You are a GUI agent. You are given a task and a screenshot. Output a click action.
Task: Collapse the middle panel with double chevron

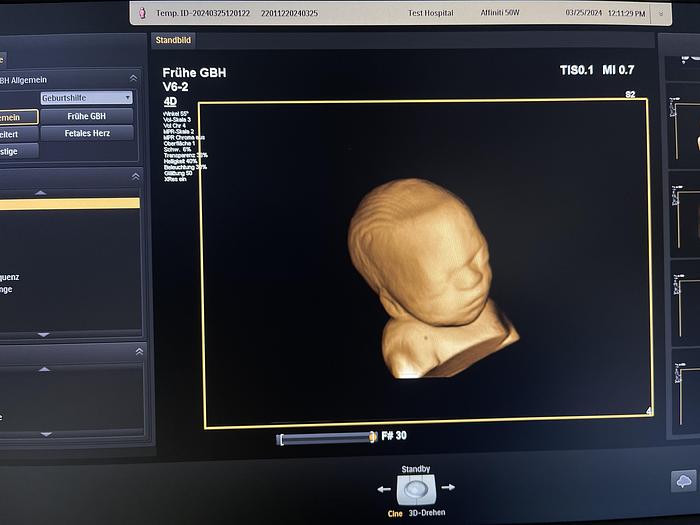(x=136, y=177)
